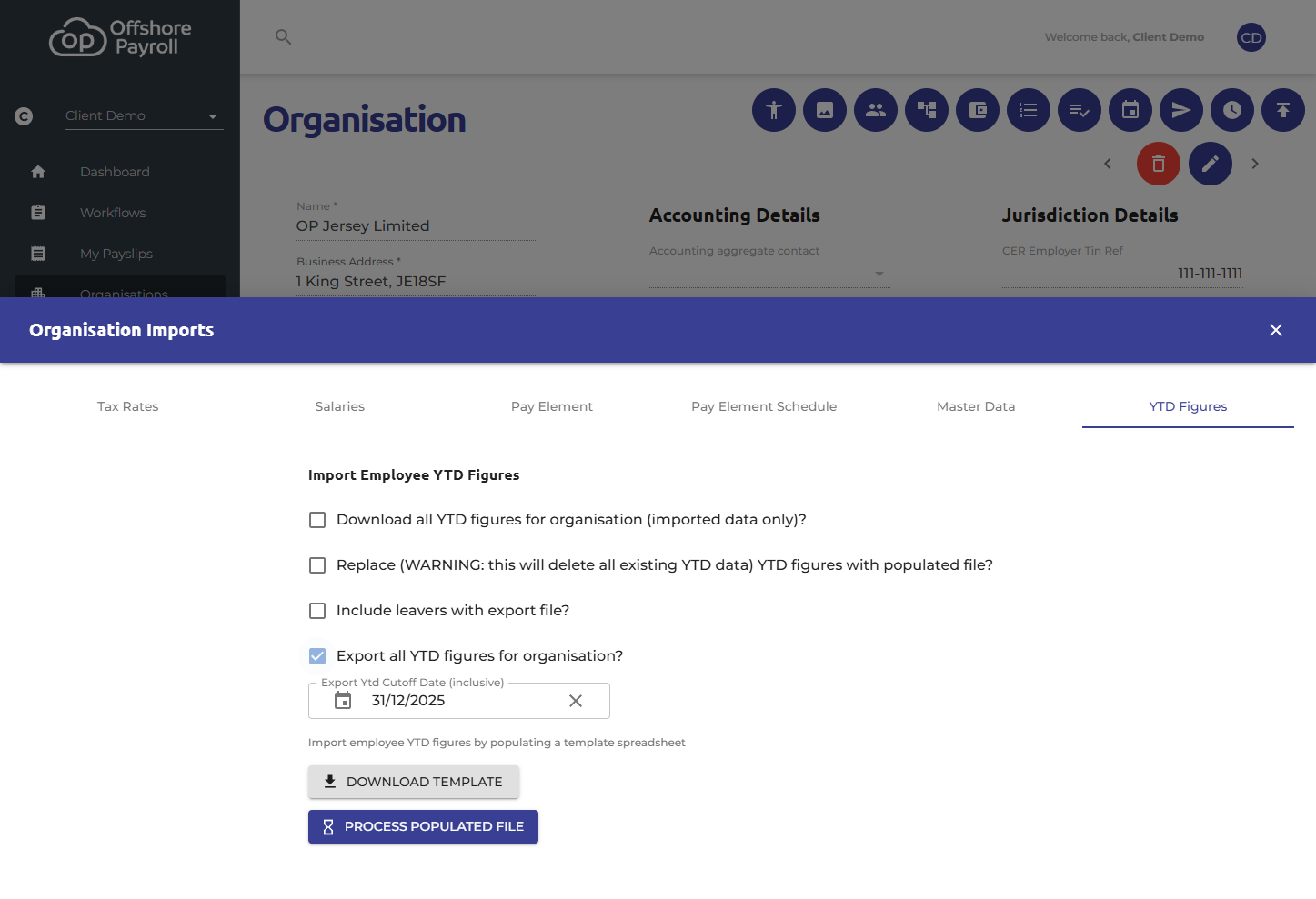Click the wallet icon button
The image size is (1316, 899).
pos(978,110)
